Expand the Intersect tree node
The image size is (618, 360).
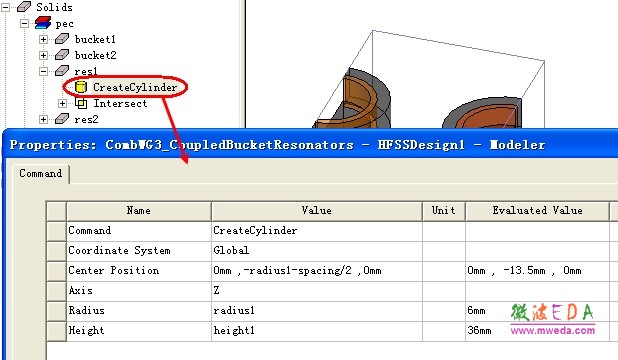point(62,103)
